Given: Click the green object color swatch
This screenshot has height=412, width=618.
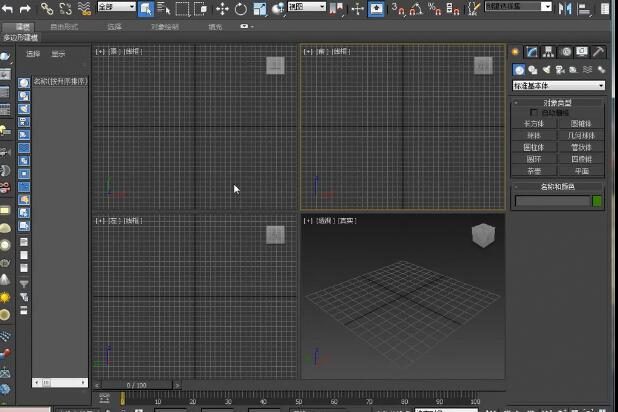Looking at the screenshot, I should [597, 201].
